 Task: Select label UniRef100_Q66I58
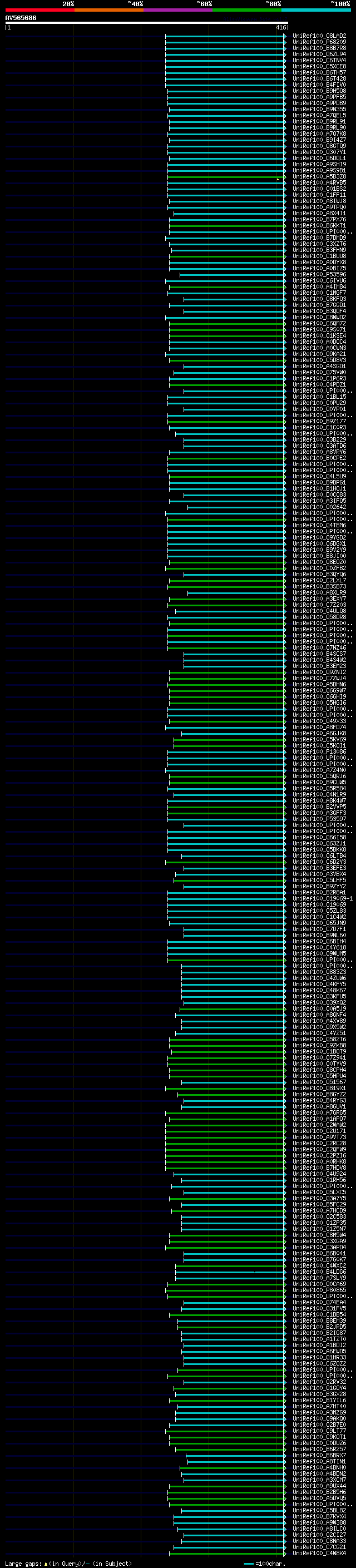pyautogui.click(x=319, y=838)
